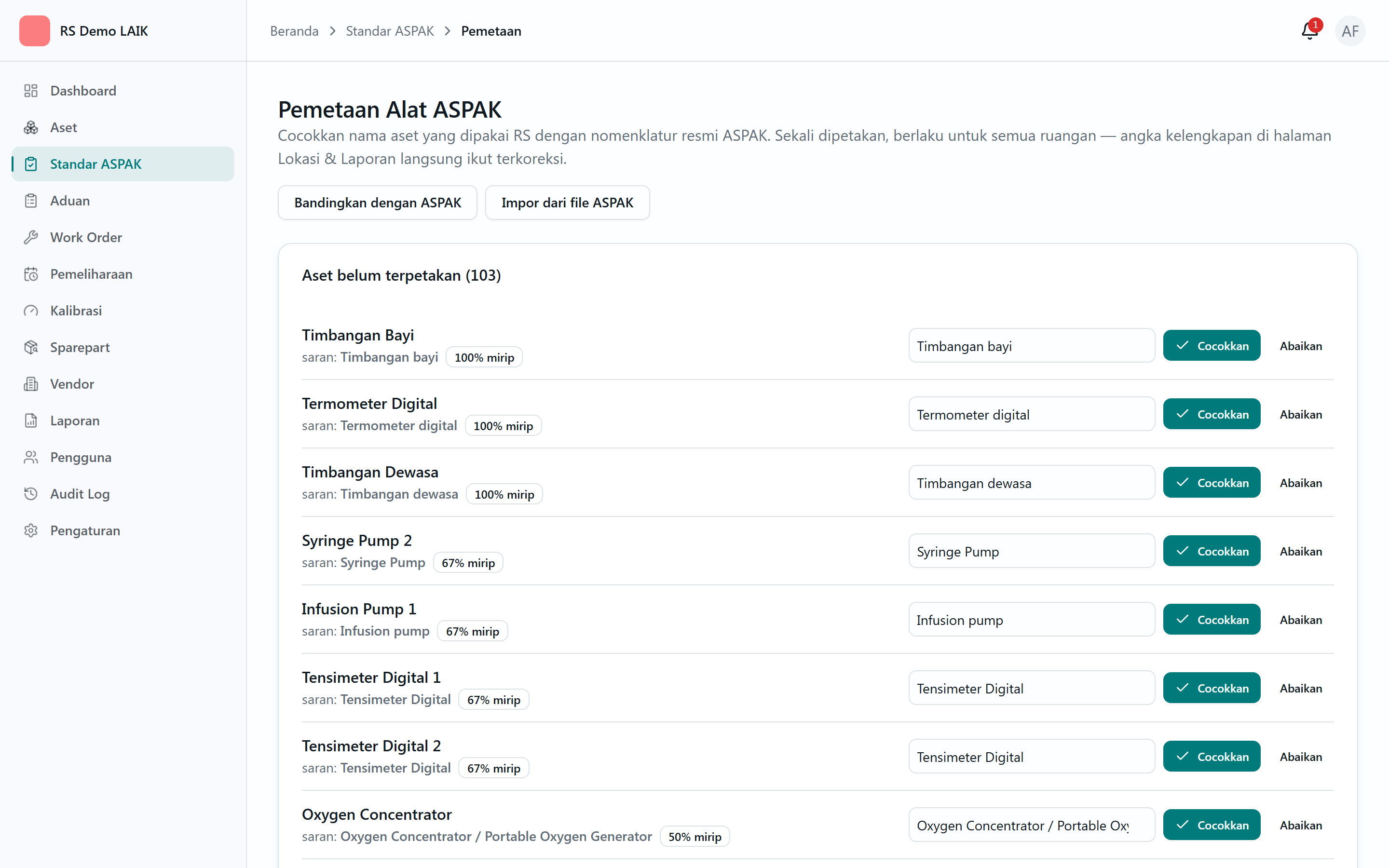
Task: Open ASPAK name field for Infusion Pump 1
Action: (x=1032, y=620)
